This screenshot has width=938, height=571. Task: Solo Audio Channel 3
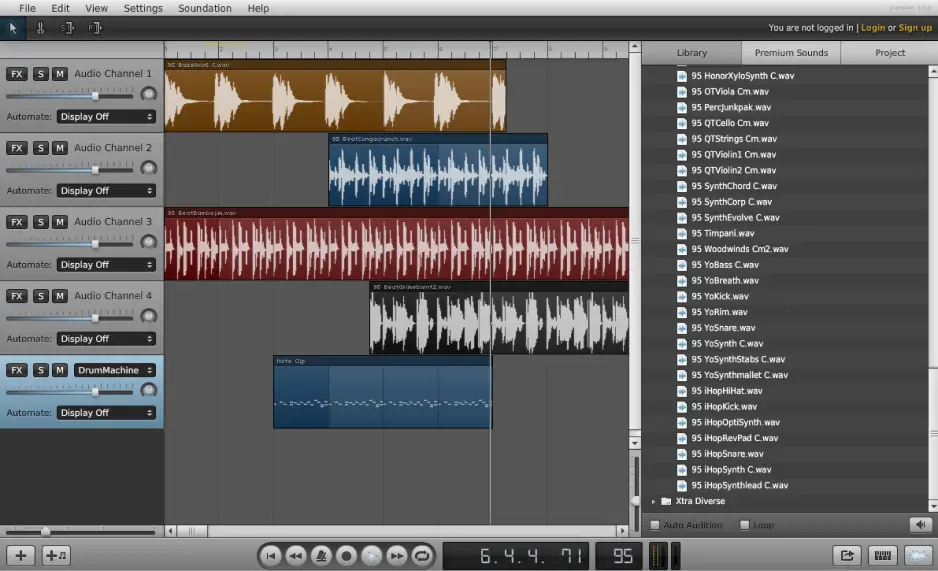pos(41,222)
